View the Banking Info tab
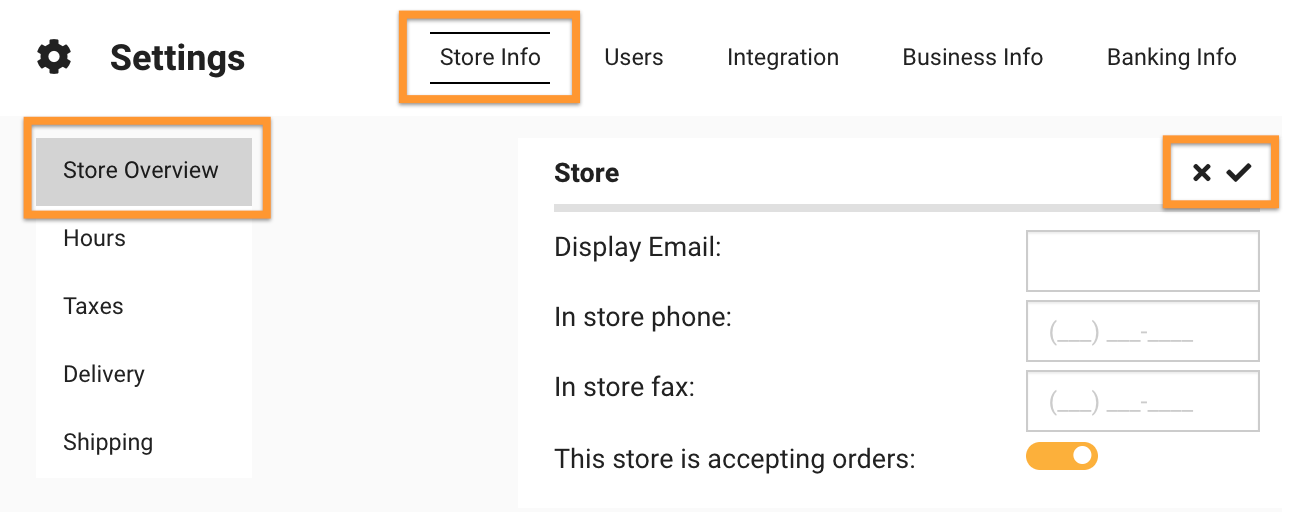1290x512 pixels. [1172, 57]
